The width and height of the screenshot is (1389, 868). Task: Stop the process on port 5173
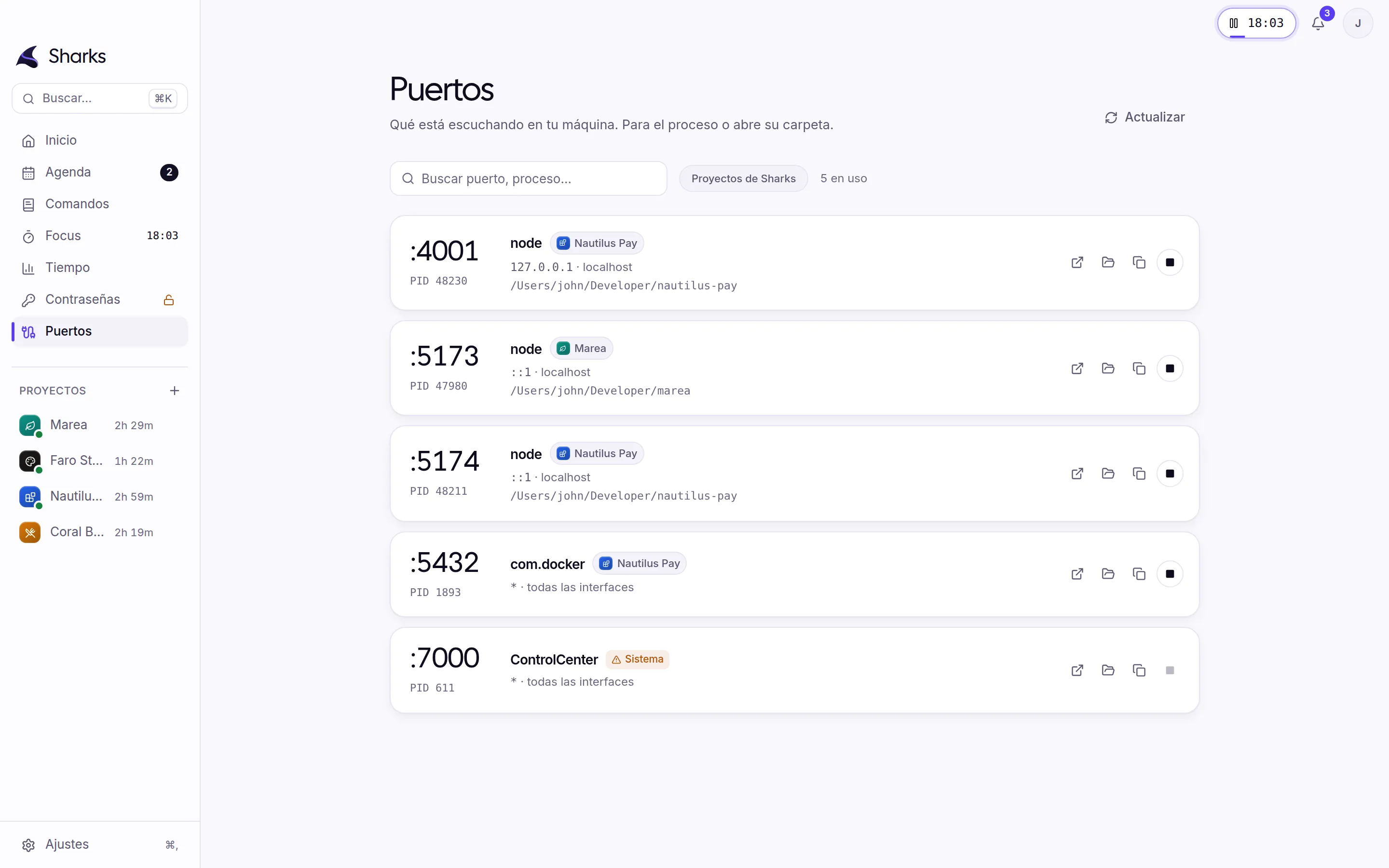[1170, 368]
